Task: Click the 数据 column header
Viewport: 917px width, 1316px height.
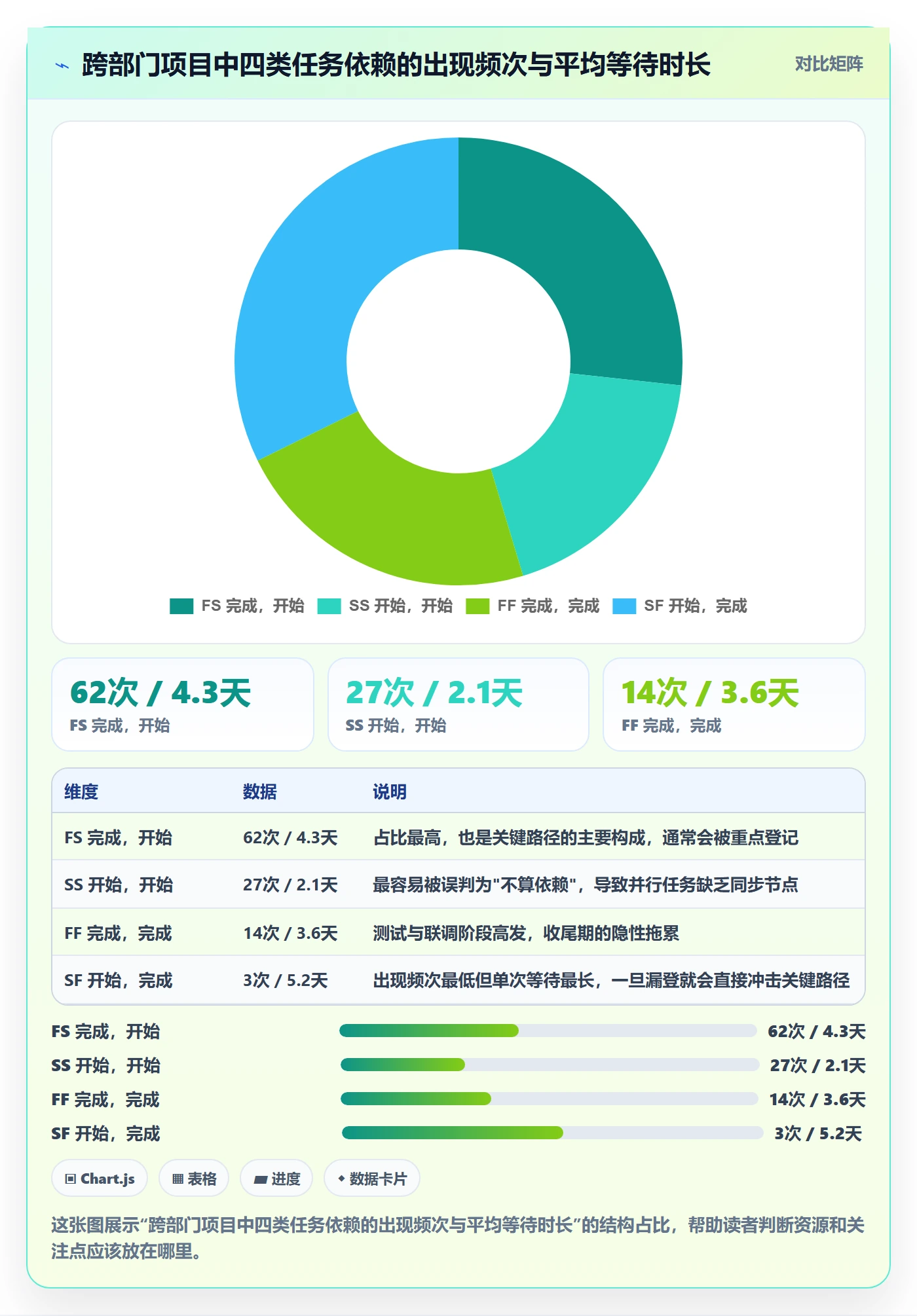Action: pos(260,792)
